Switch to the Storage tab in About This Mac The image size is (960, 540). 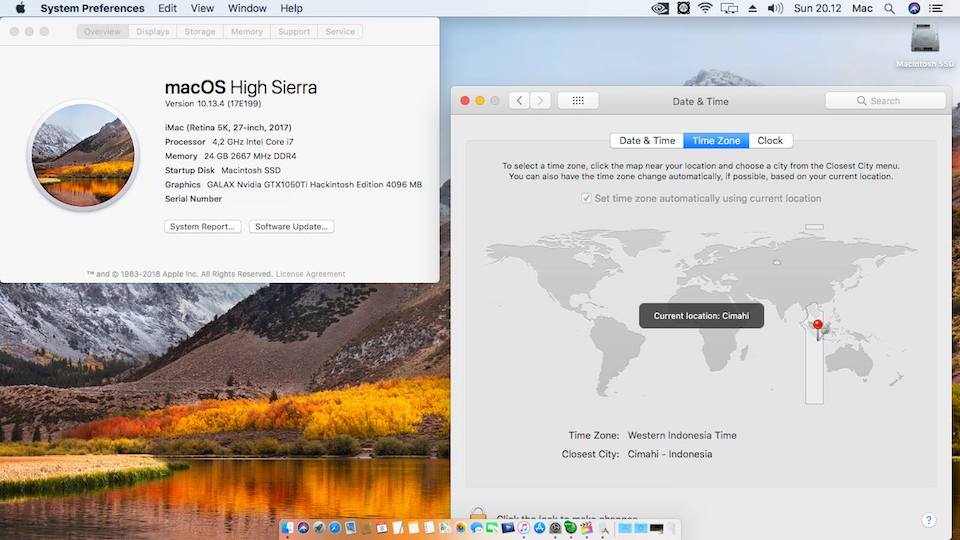(200, 31)
